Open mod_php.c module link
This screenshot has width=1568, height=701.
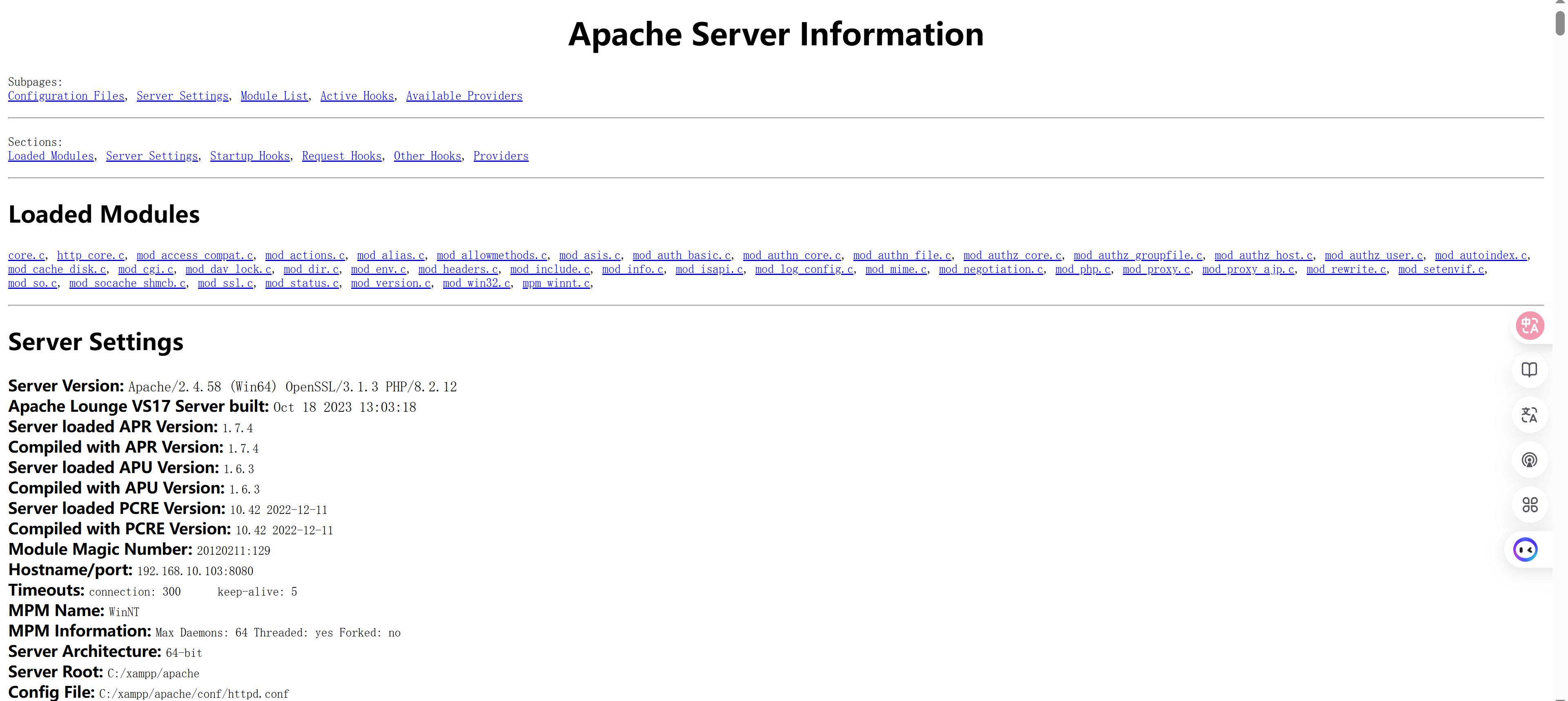click(1083, 269)
